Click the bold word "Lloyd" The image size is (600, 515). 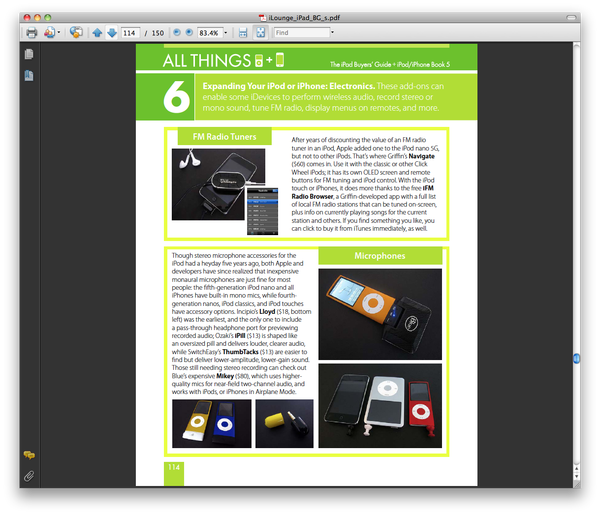point(267,311)
